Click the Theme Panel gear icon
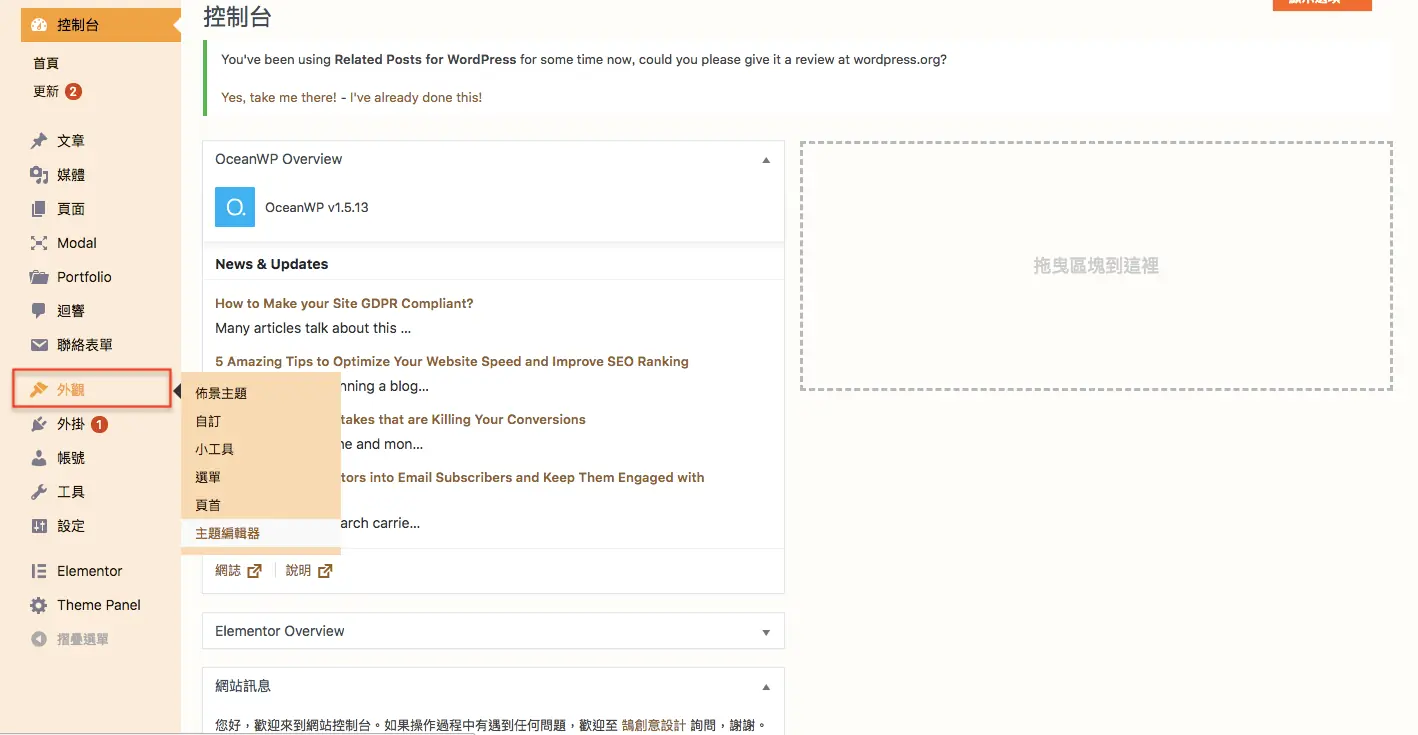1418x735 pixels. pyautogui.click(x=39, y=605)
